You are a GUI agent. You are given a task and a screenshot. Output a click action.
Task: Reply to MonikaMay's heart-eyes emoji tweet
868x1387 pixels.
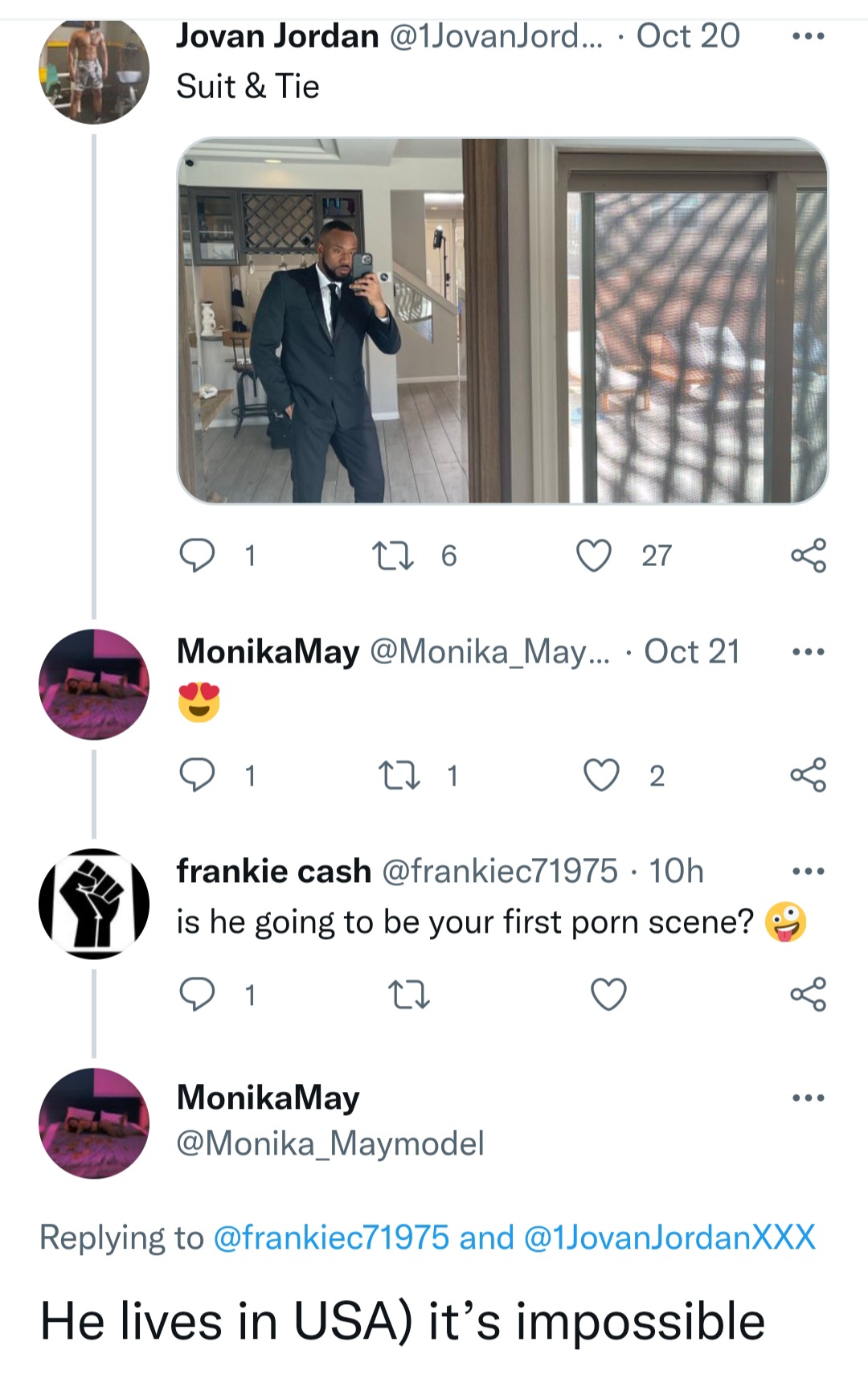pos(197,775)
